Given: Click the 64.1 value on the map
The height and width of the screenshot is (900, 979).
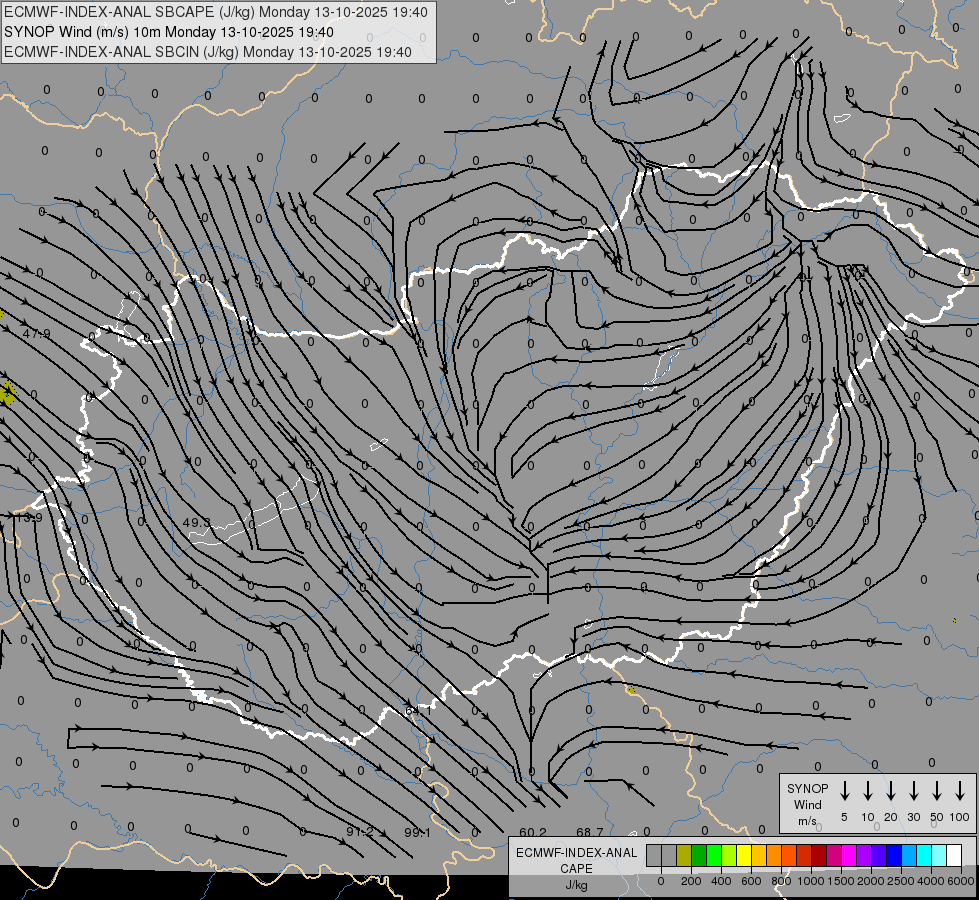Looking at the screenshot, I should coord(418,711).
